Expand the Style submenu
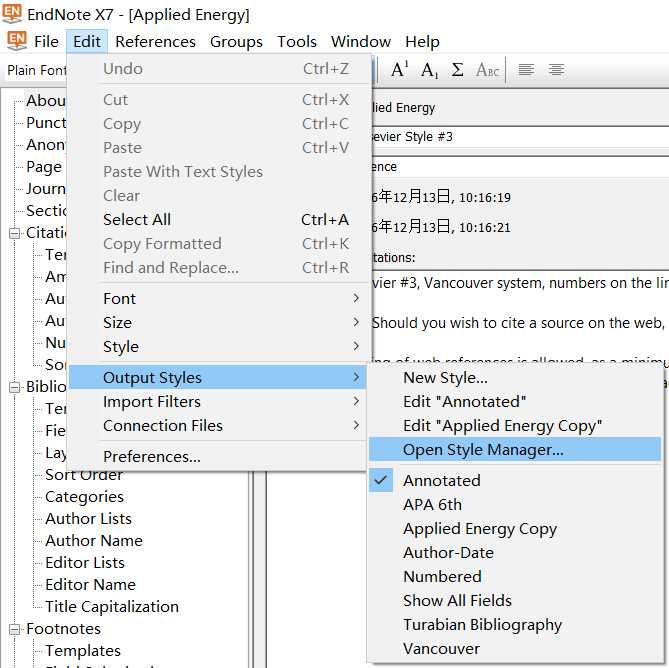Screen dimensions: 669x668 (x=218, y=346)
